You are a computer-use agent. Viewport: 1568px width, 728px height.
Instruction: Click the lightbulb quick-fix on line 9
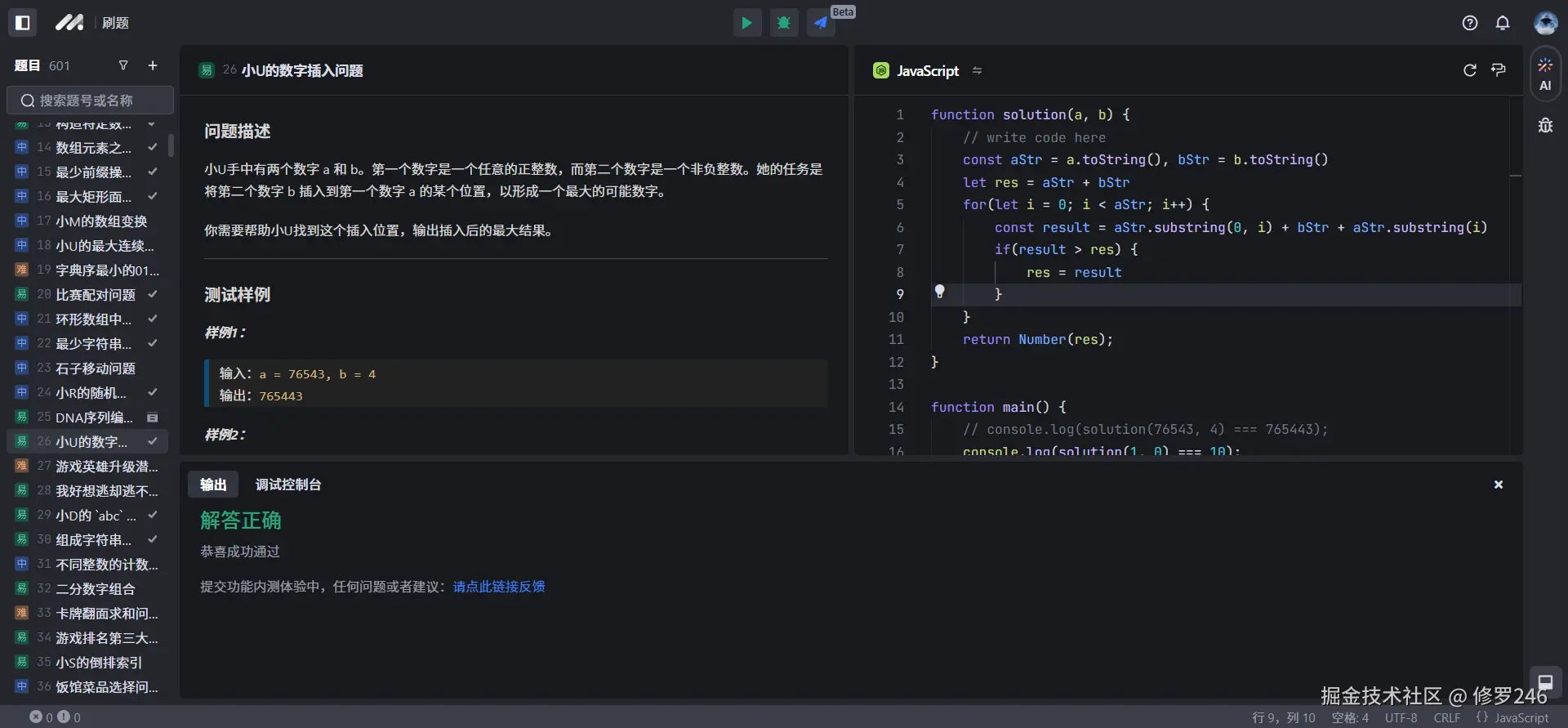coord(940,292)
